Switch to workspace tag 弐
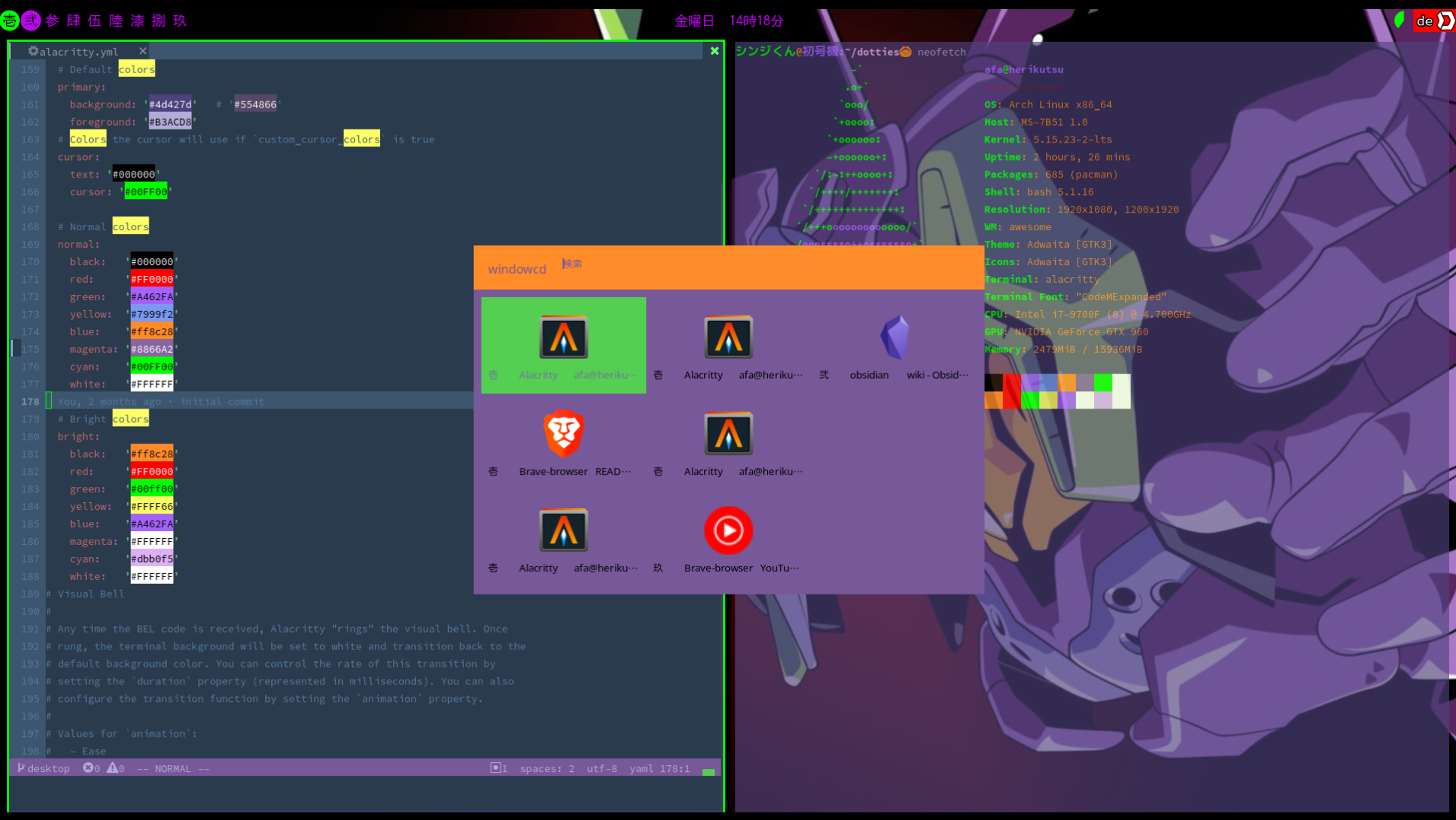Image resolution: width=1456 pixels, height=820 pixels. click(30, 21)
